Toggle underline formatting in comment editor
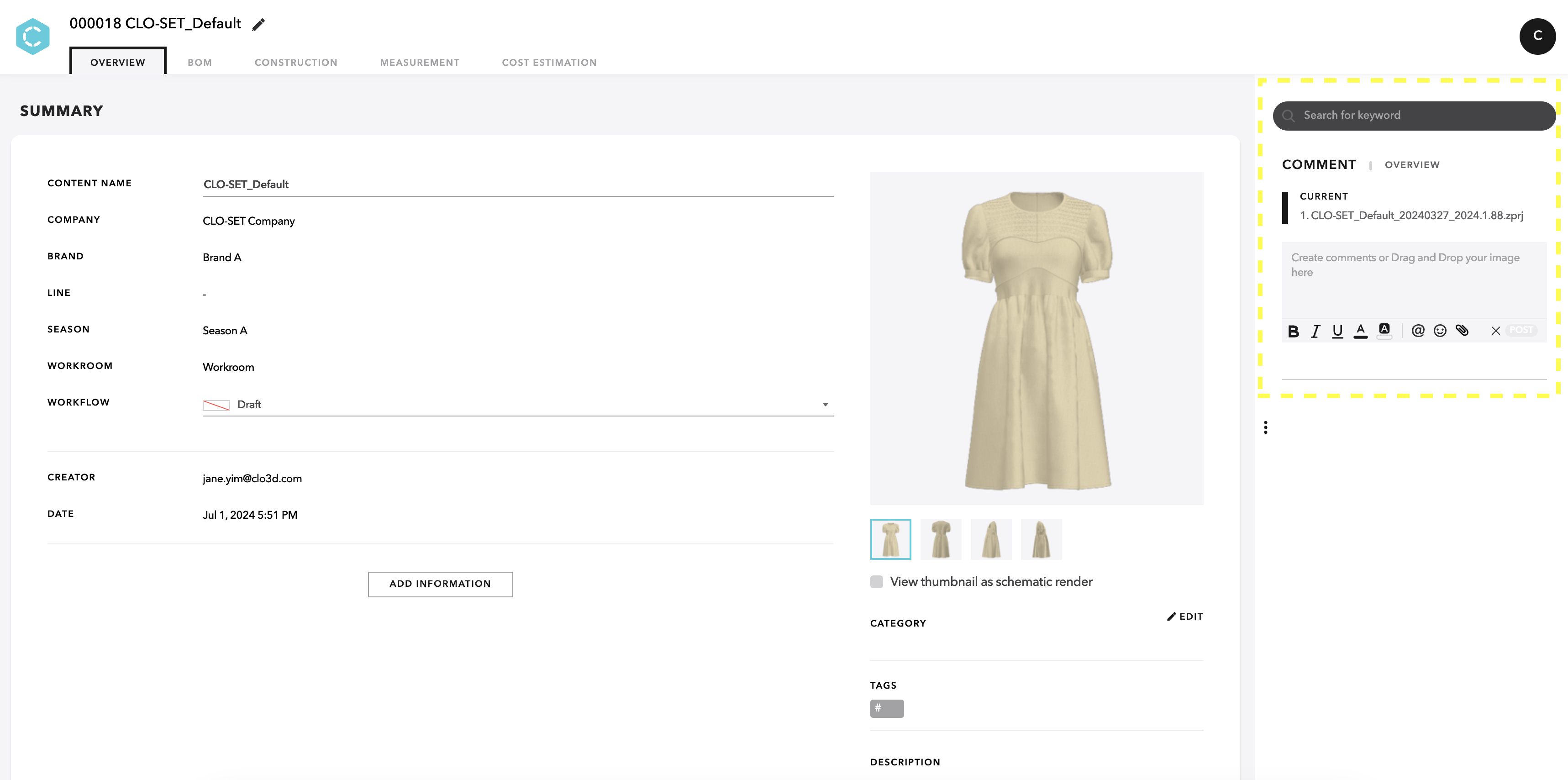This screenshot has height=780, width=1568. pos(1337,331)
